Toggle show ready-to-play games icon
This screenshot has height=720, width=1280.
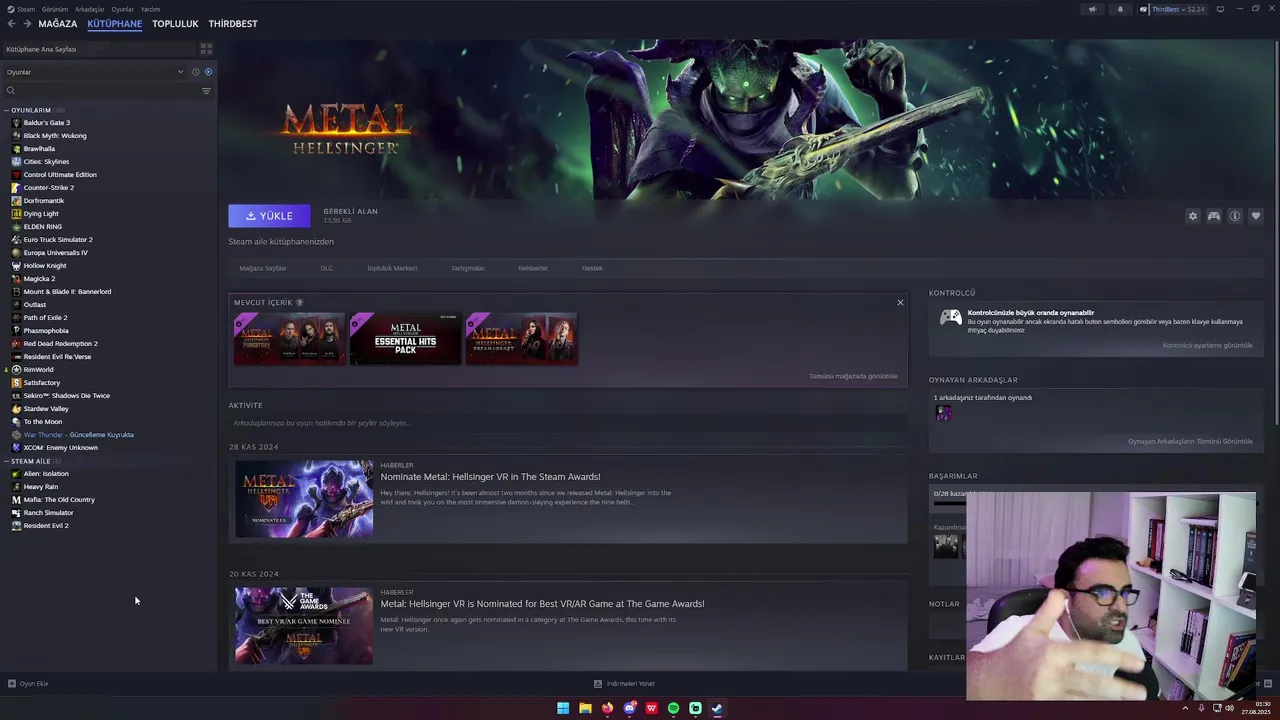coord(208,72)
